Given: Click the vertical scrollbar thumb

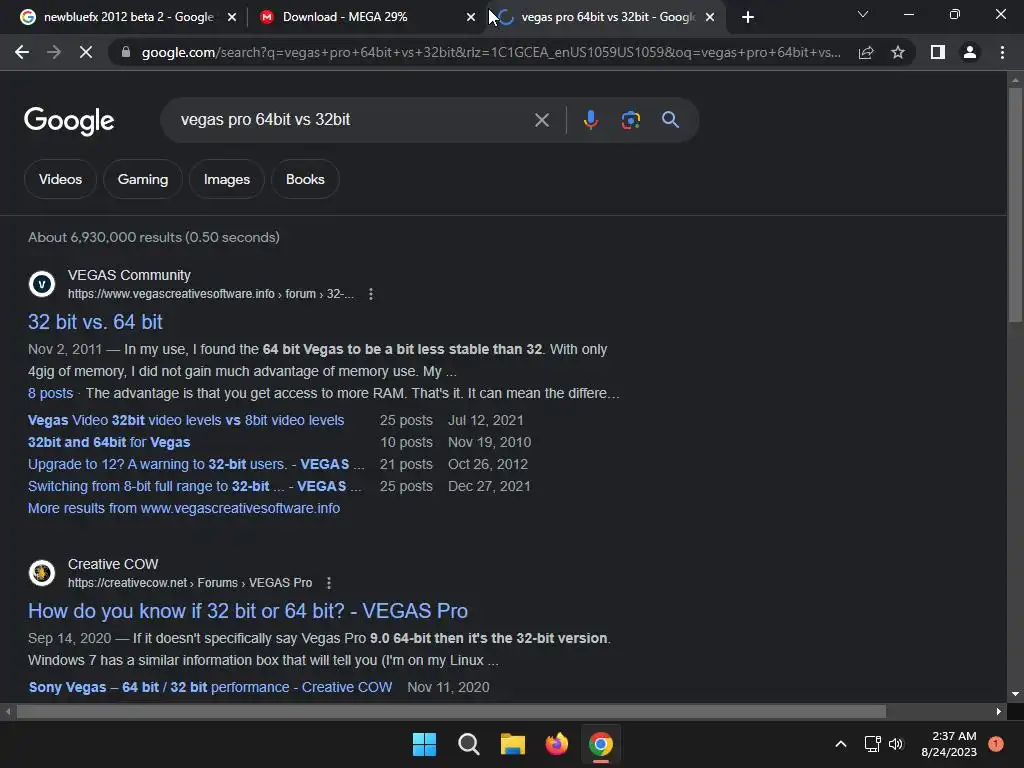Looking at the screenshot, I should [x=1015, y=204].
